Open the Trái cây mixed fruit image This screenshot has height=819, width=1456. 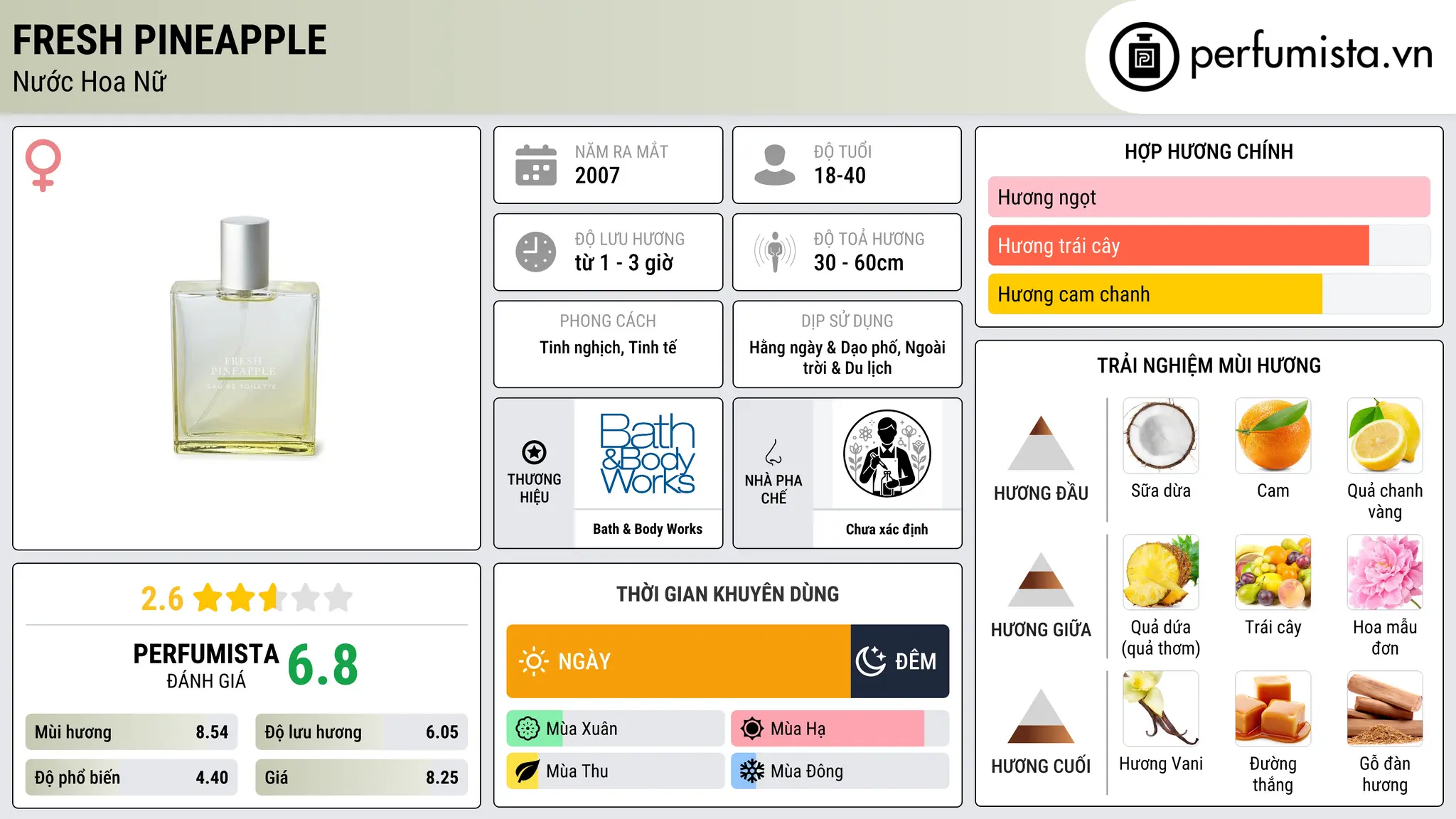click(x=1273, y=572)
